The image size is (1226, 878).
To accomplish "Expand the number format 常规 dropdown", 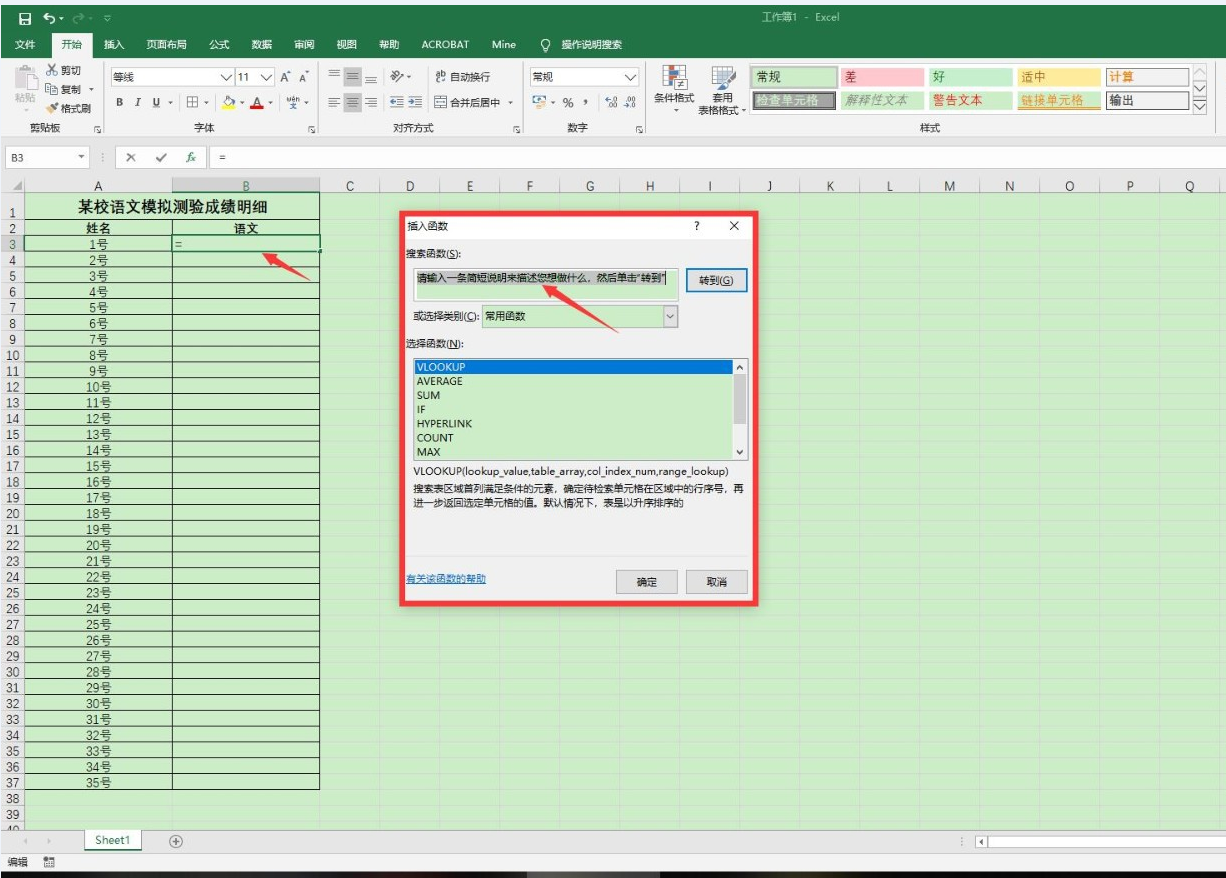I will [x=631, y=77].
